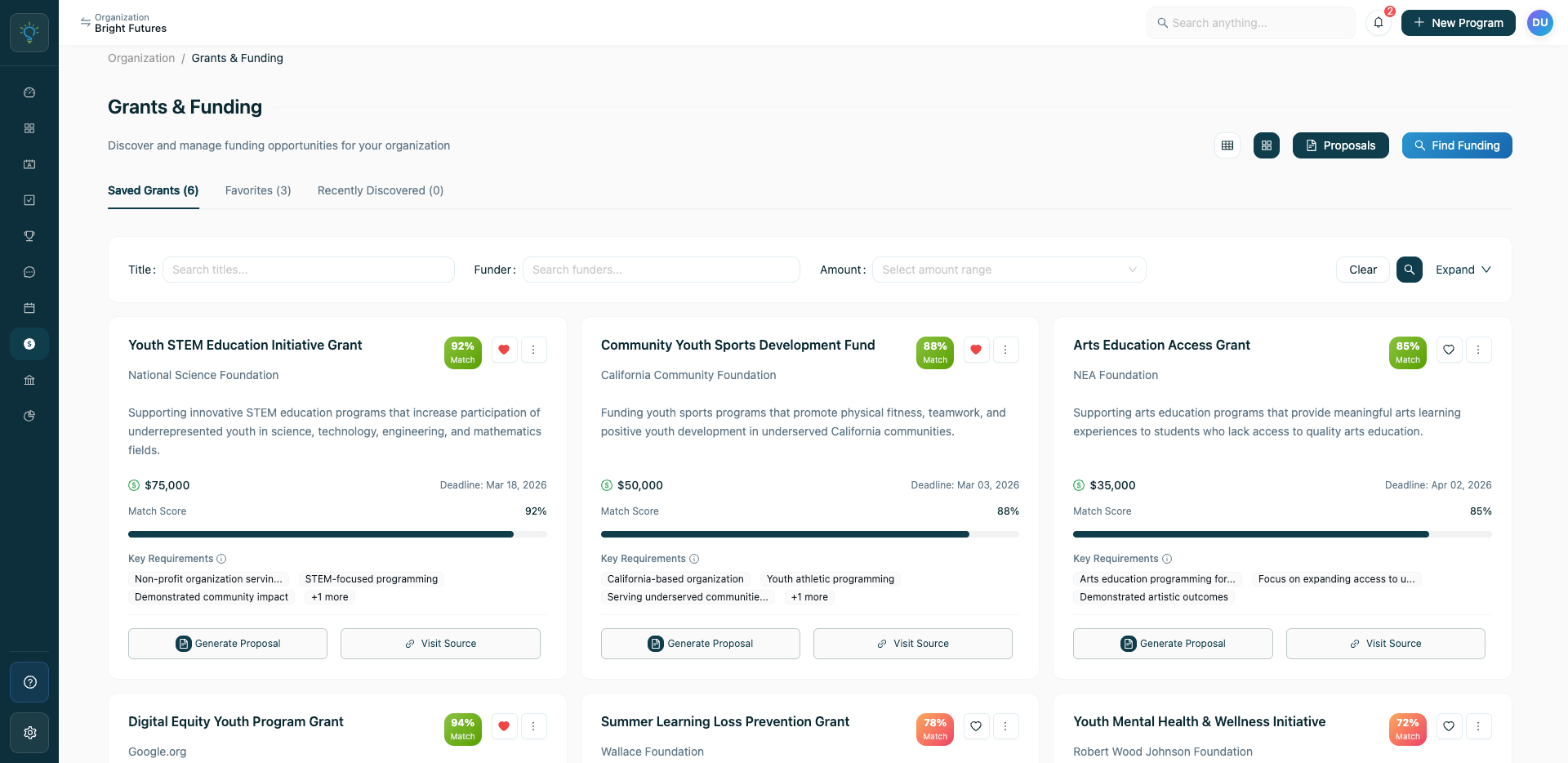Show info about Youth STEM grant key requirements
This screenshot has width=1568, height=763.
pyautogui.click(x=221, y=559)
